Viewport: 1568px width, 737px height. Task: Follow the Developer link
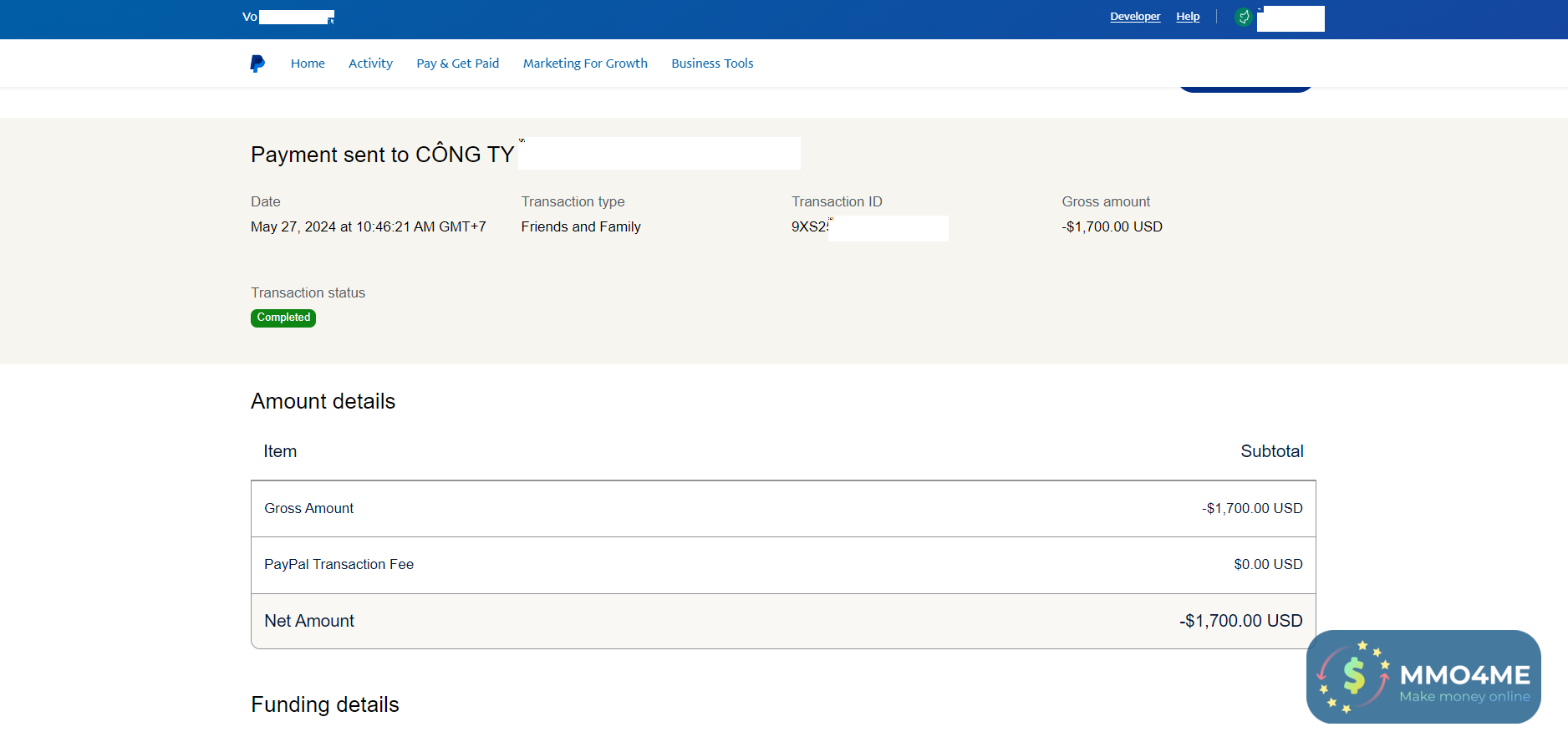[1135, 17]
